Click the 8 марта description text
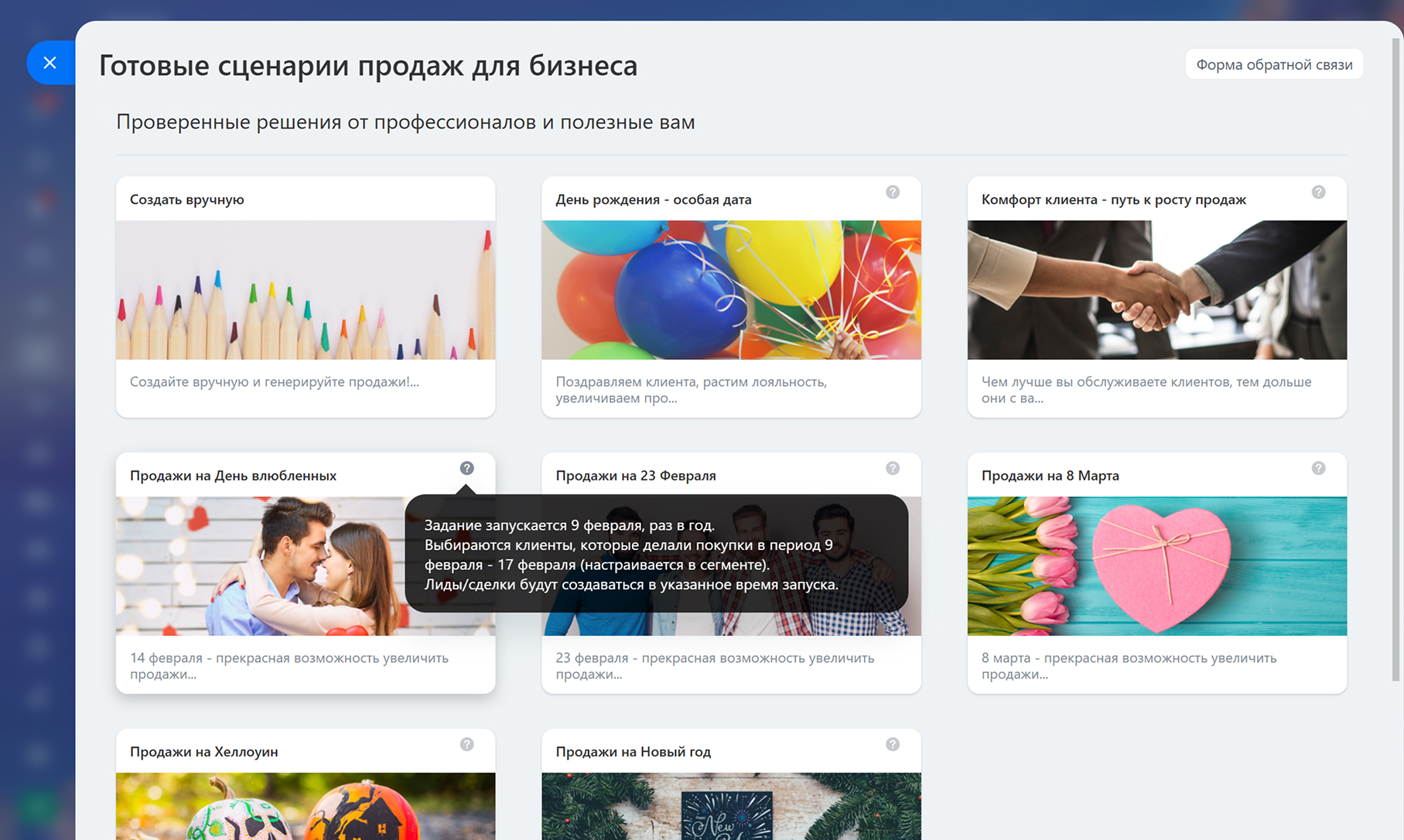The width and height of the screenshot is (1404, 840). coord(1129,666)
